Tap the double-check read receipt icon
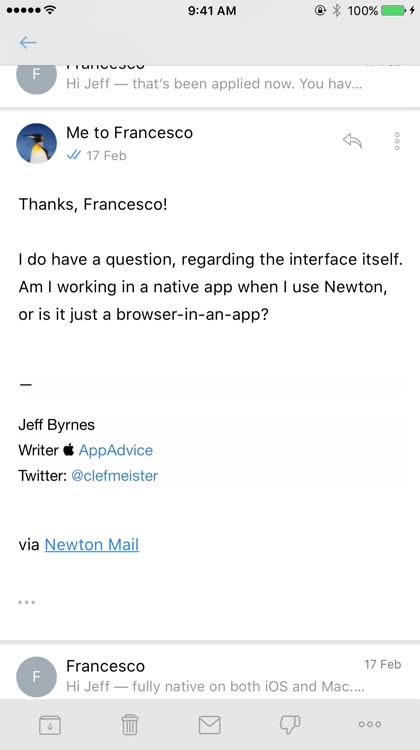 [74, 155]
